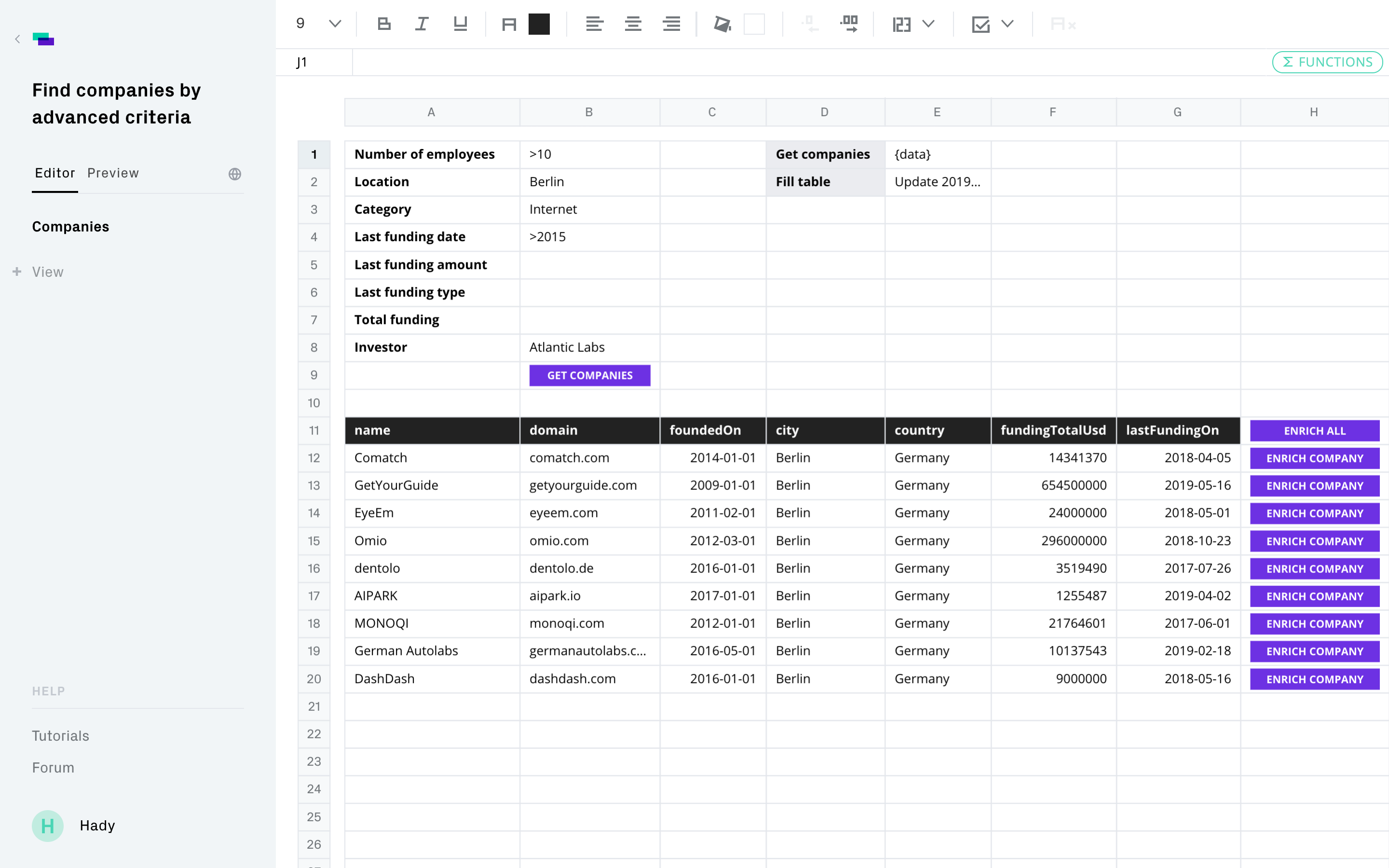Switch to the Preview tab
Screen dimensions: 1389x868
pyautogui.click(x=113, y=174)
